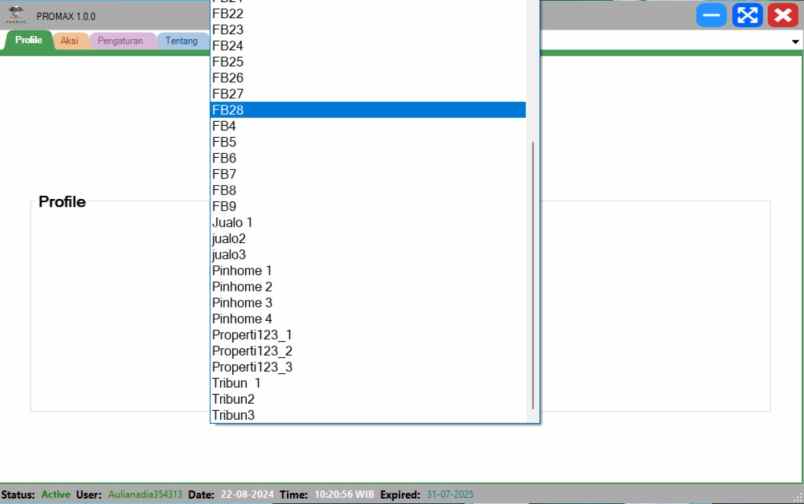
Task: Close the PROMAX application
Action: pos(782,15)
